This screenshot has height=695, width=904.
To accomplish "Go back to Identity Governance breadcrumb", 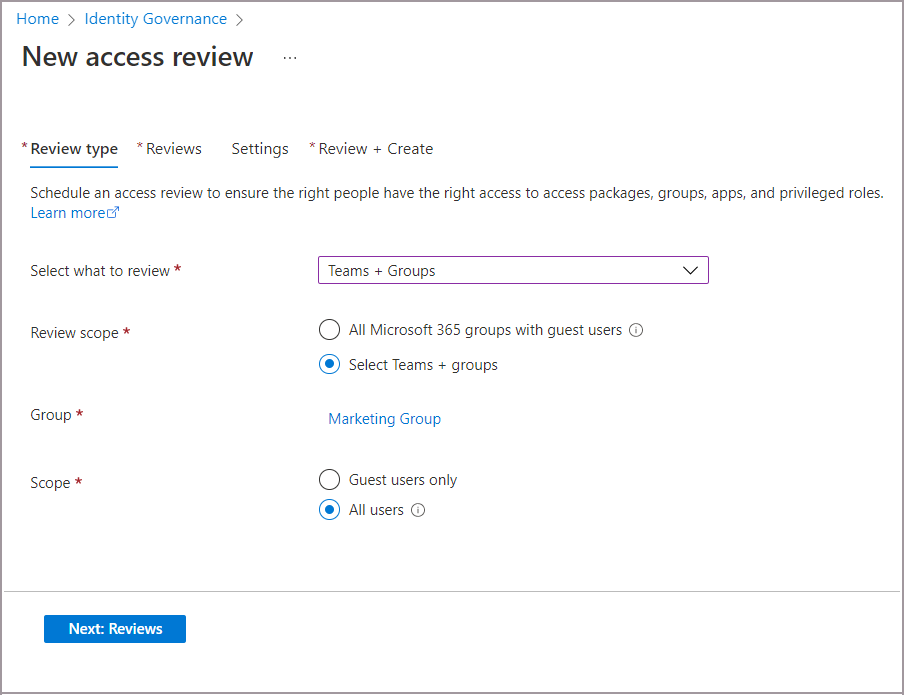I will click(x=155, y=19).
